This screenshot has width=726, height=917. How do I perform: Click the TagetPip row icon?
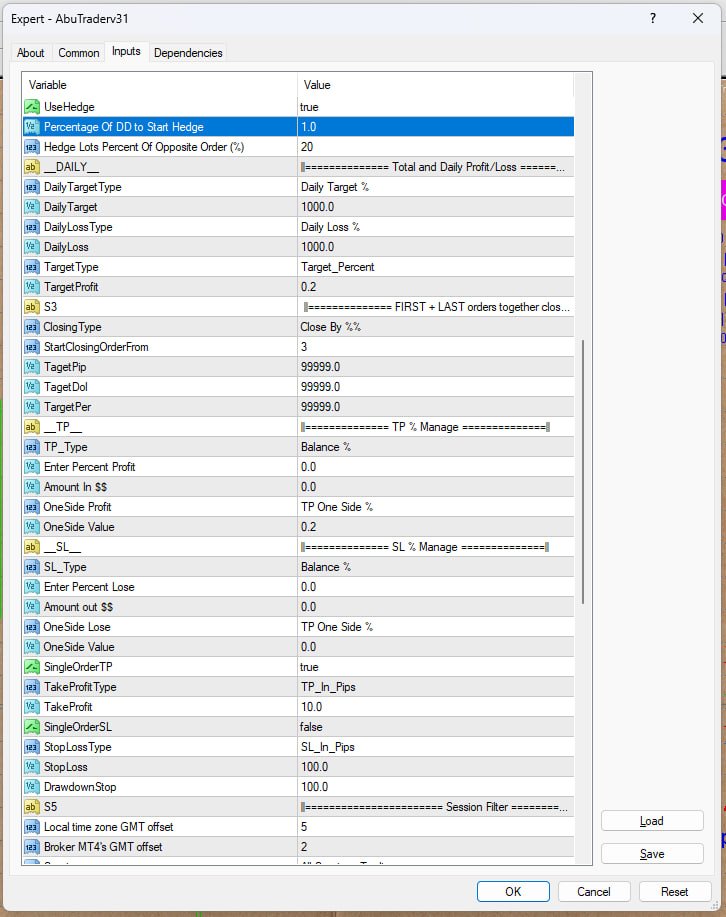point(32,367)
